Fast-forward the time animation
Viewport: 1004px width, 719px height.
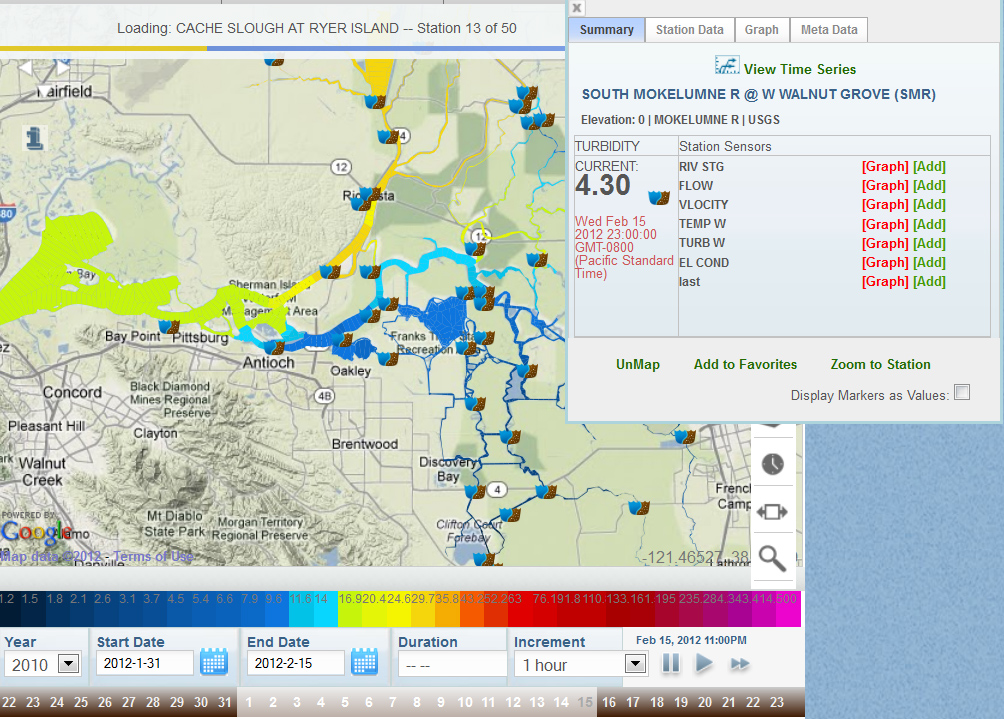click(740, 663)
